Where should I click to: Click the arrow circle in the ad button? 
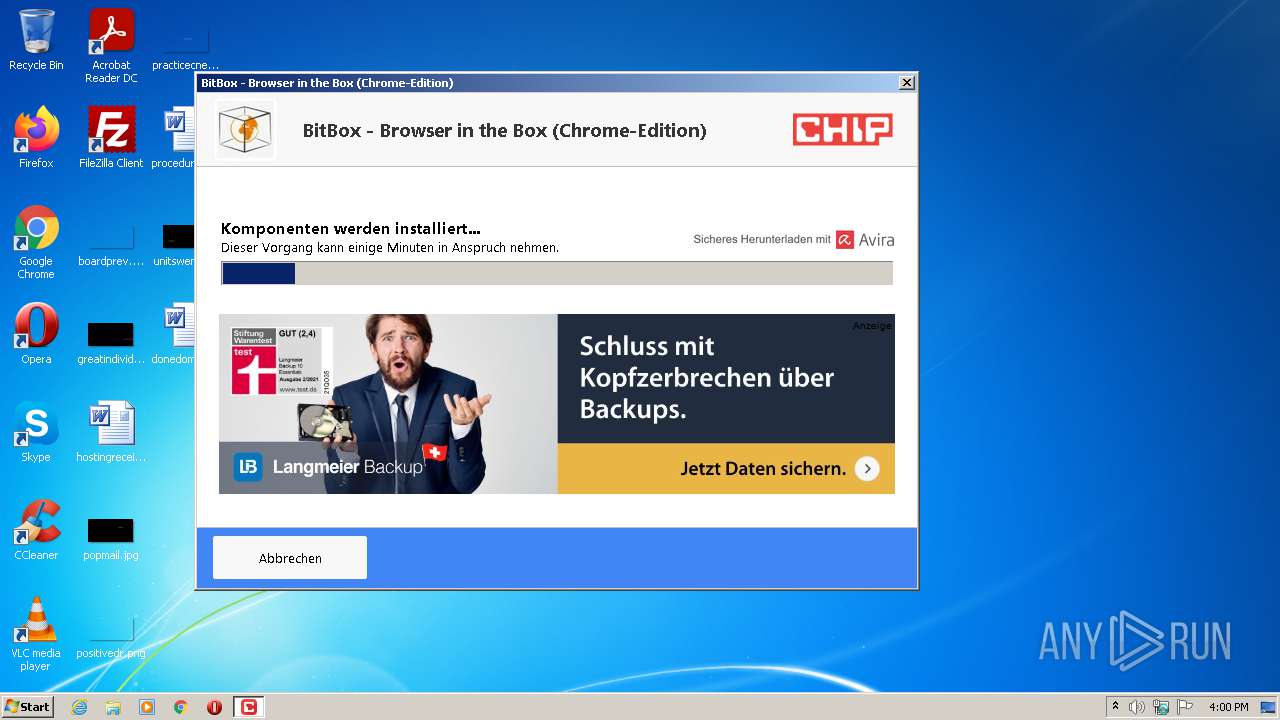pyautogui.click(x=867, y=469)
